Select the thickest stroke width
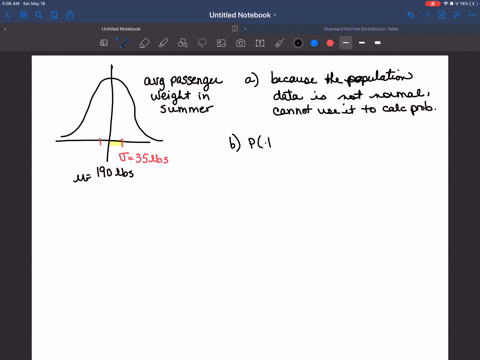The image size is (480, 360). click(378, 43)
